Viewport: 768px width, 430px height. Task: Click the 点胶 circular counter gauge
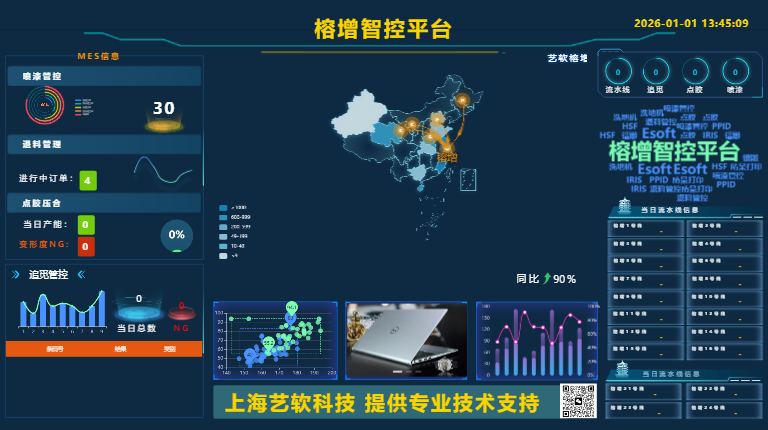(x=696, y=71)
